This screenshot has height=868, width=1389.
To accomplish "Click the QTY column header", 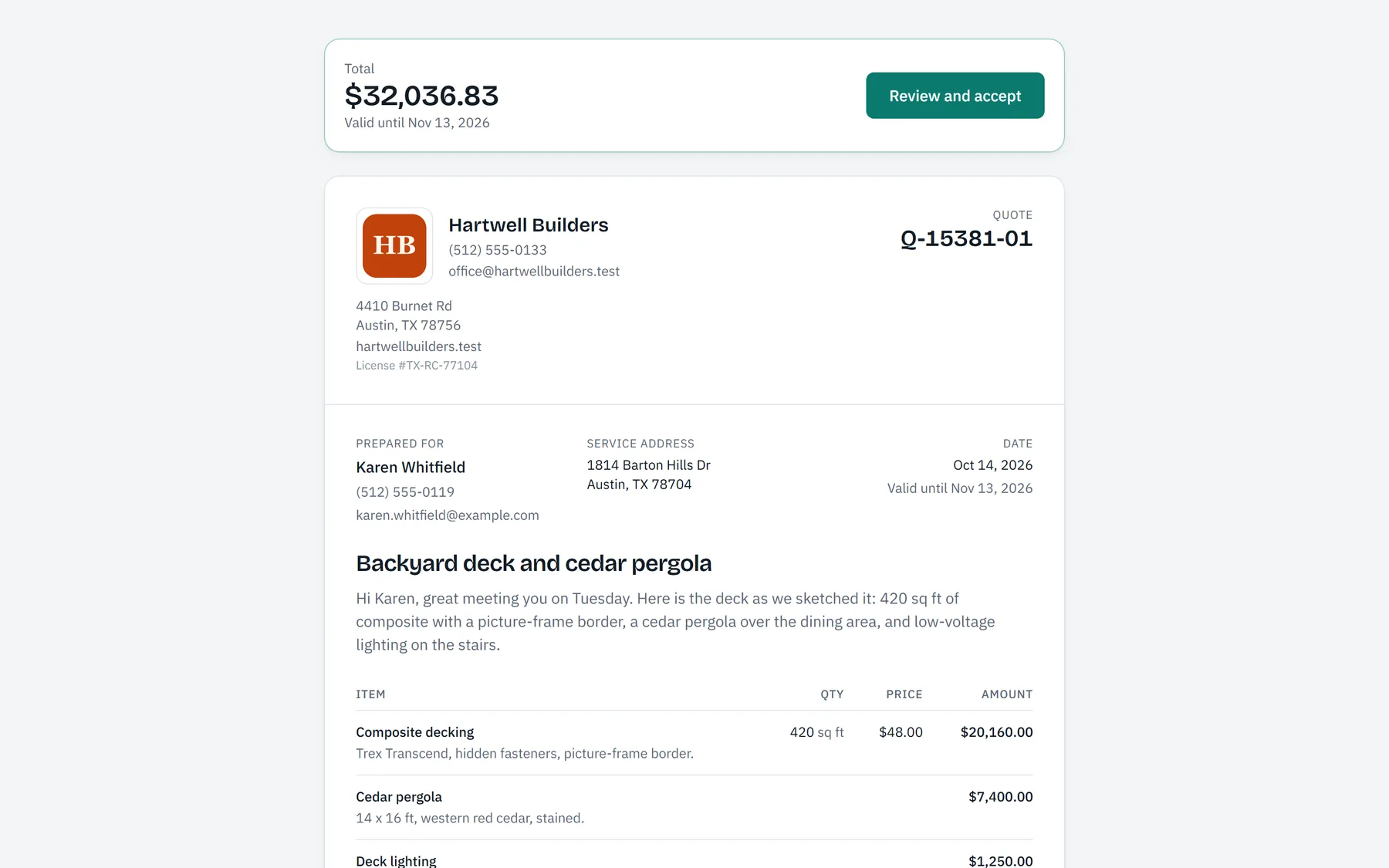I will (832, 694).
